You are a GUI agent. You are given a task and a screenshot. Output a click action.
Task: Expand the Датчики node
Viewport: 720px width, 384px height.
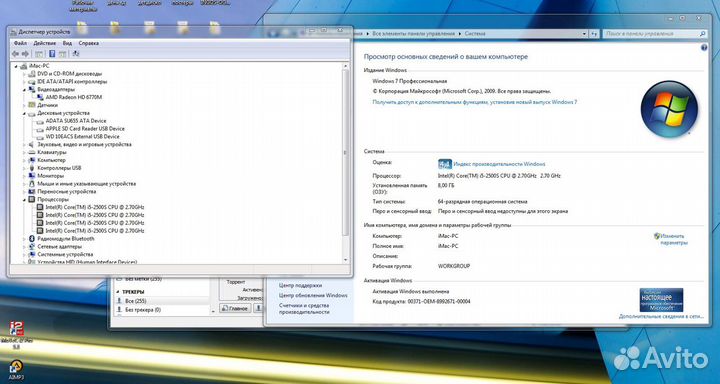[24, 105]
